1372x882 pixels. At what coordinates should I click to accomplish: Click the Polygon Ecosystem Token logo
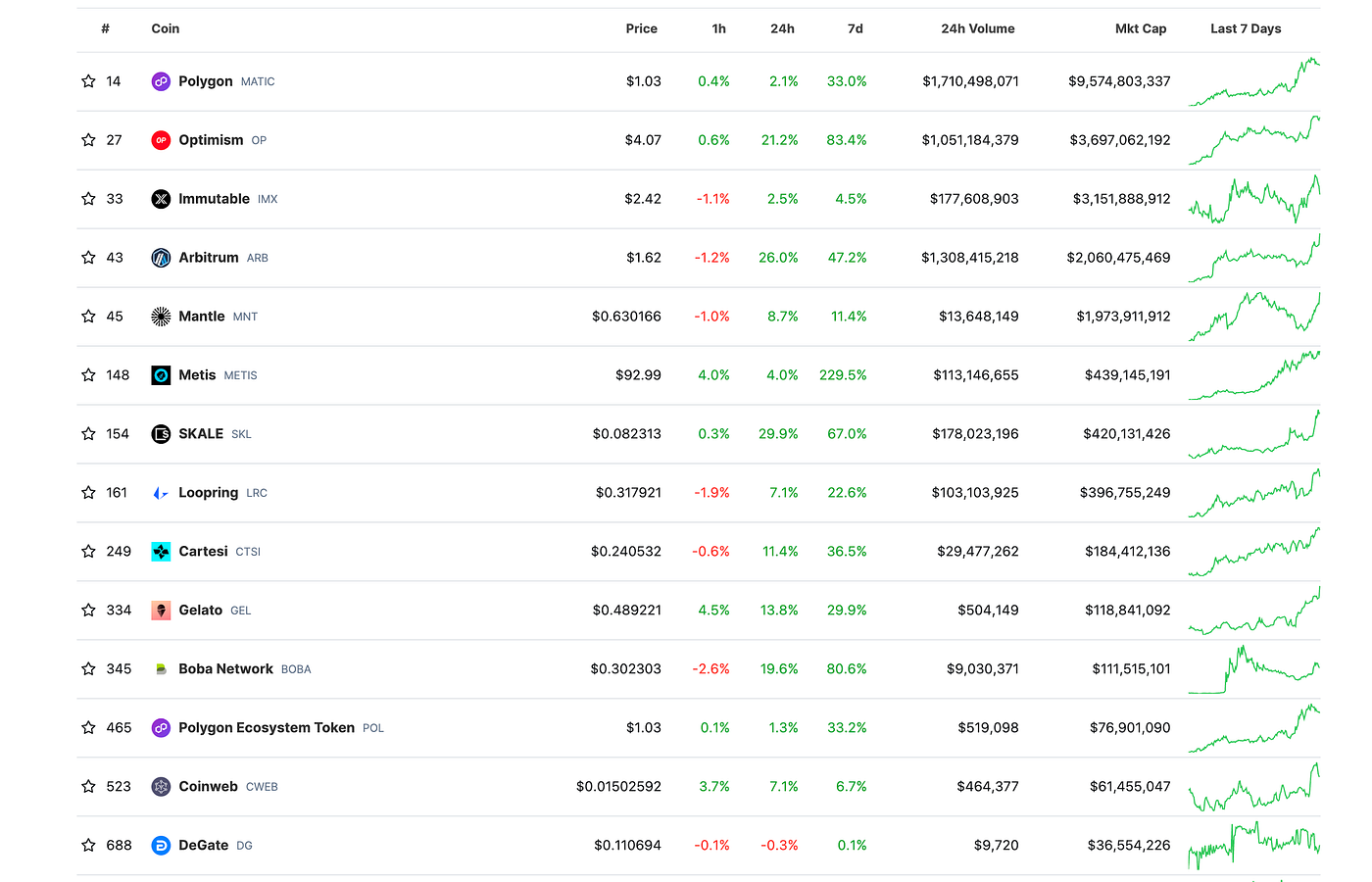pos(161,728)
